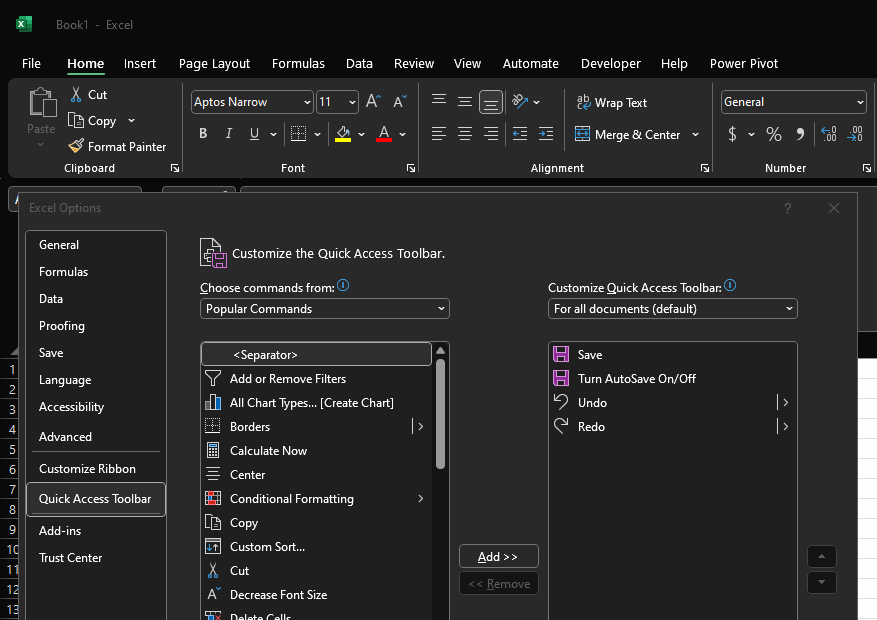The width and height of the screenshot is (877, 620).
Task: Click the Format Painter brush icon
Action: (x=76, y=146)
